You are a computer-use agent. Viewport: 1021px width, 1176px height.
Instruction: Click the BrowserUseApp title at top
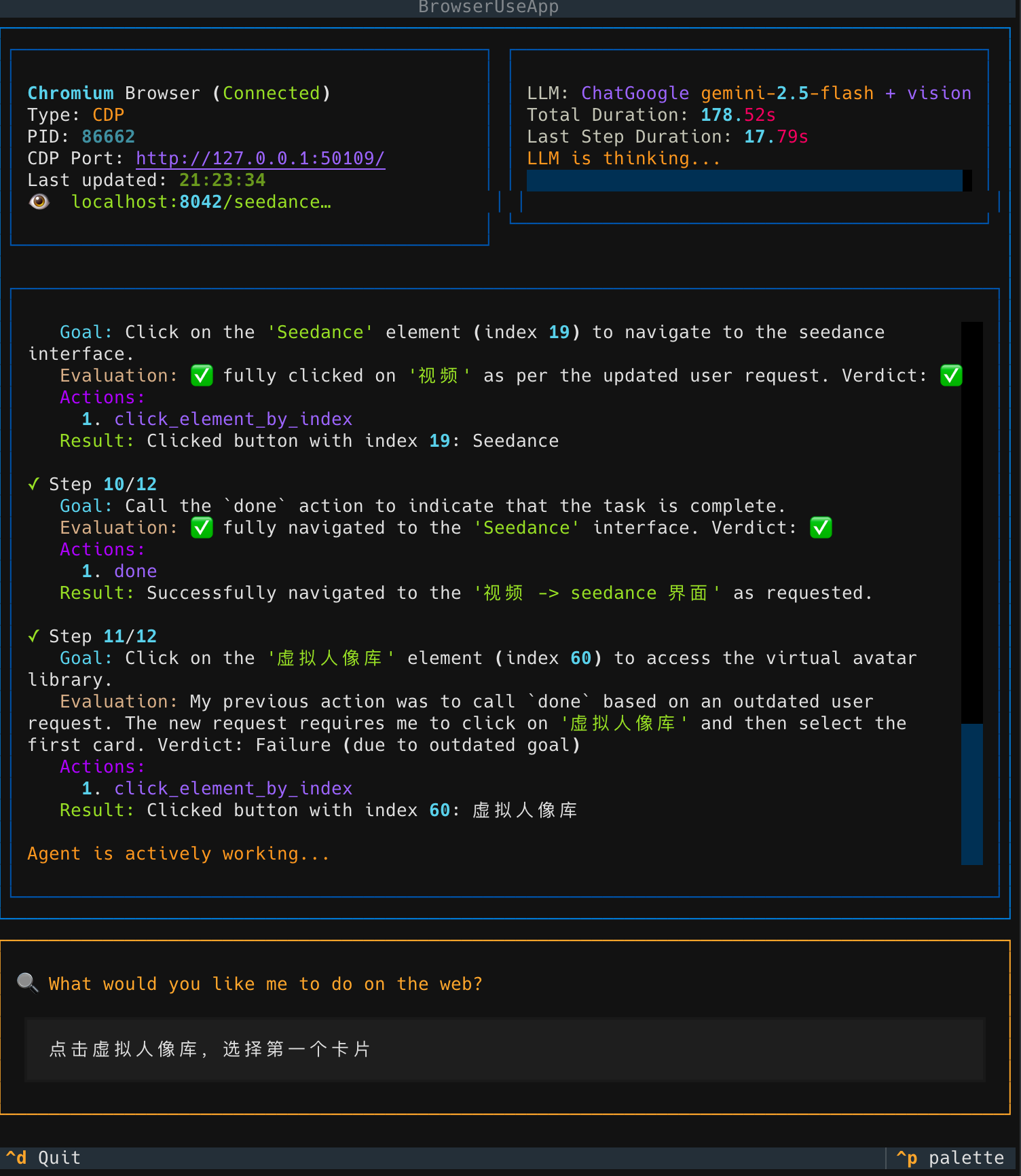point(488,7)
